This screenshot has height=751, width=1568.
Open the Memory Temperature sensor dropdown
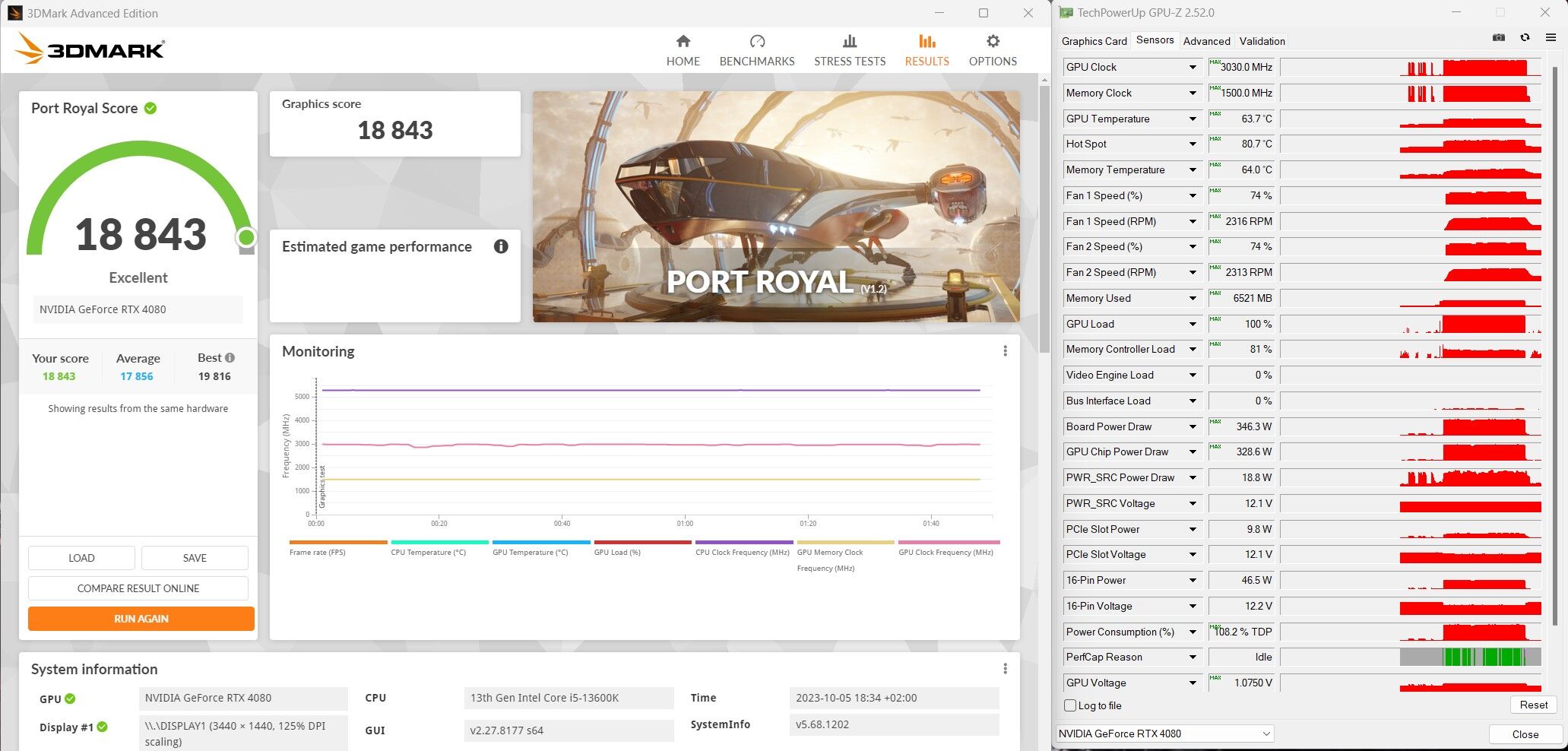[1193, 170]
